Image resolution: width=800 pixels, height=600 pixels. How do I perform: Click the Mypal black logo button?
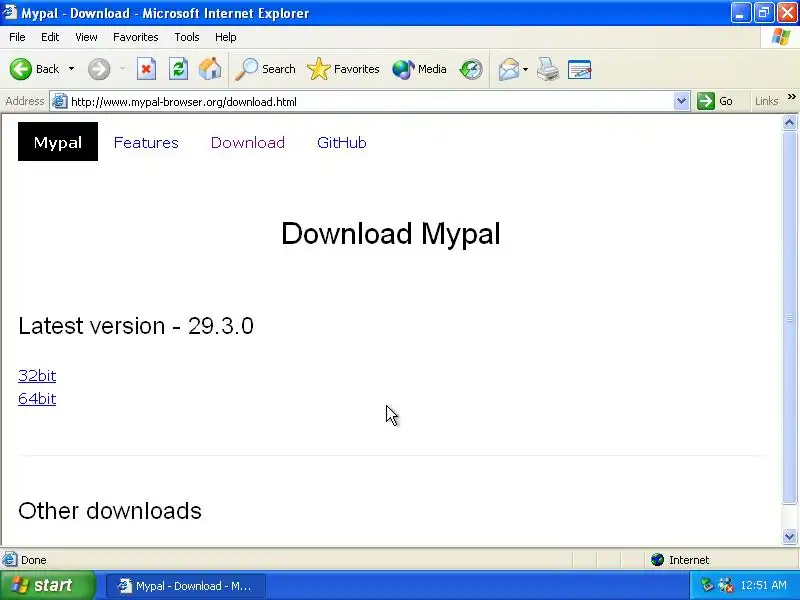pos(58,142)
